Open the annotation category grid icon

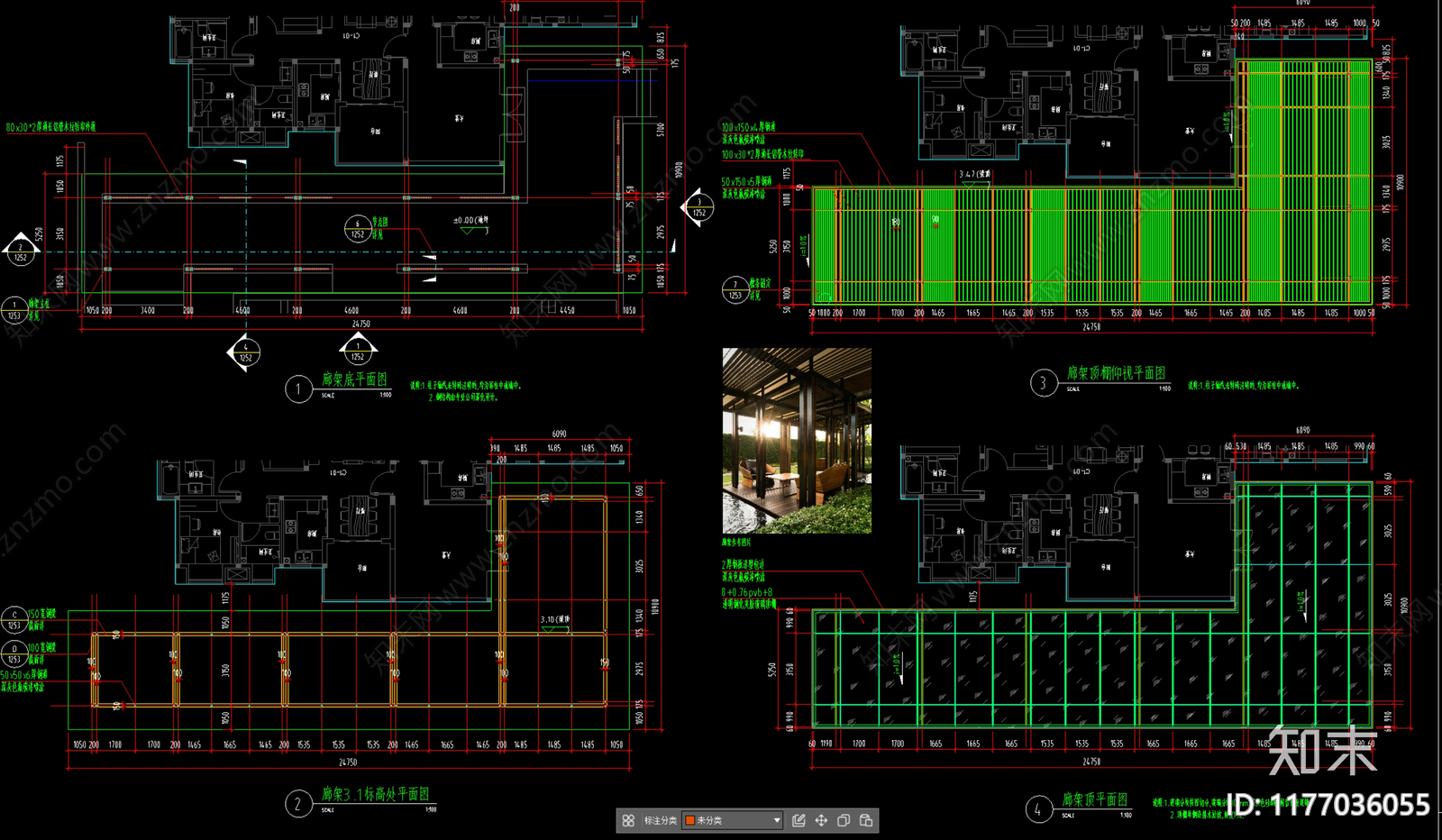[628, 820]
